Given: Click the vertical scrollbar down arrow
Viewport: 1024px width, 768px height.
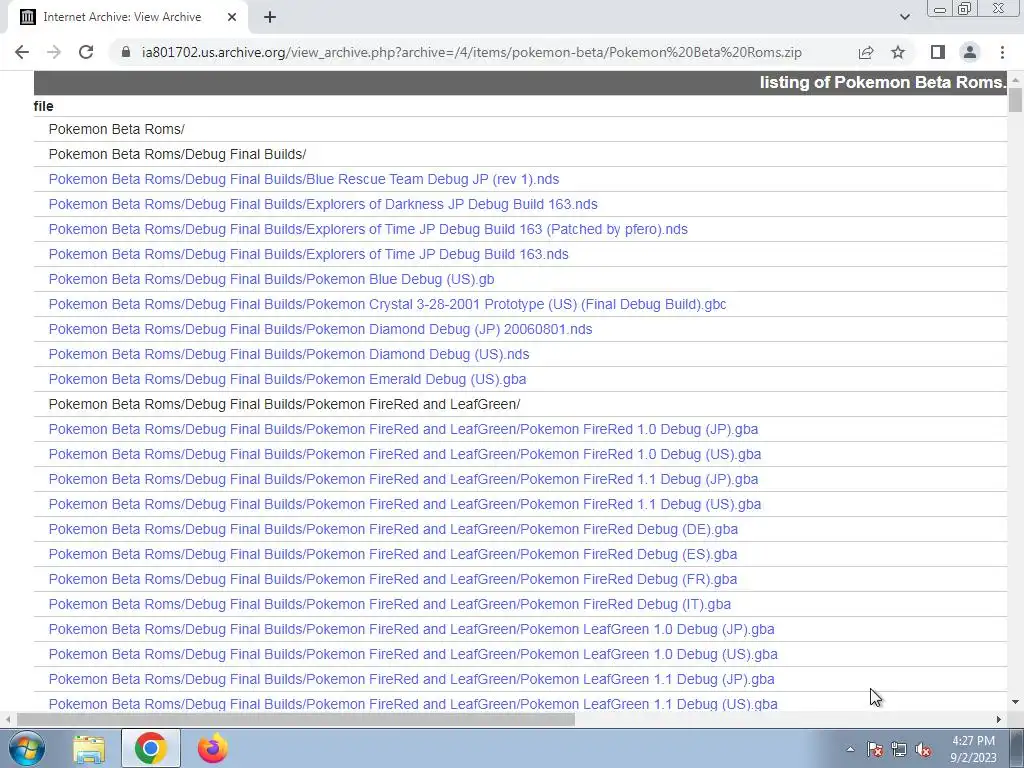Looking at the screenshot, I should [1015, 703].
